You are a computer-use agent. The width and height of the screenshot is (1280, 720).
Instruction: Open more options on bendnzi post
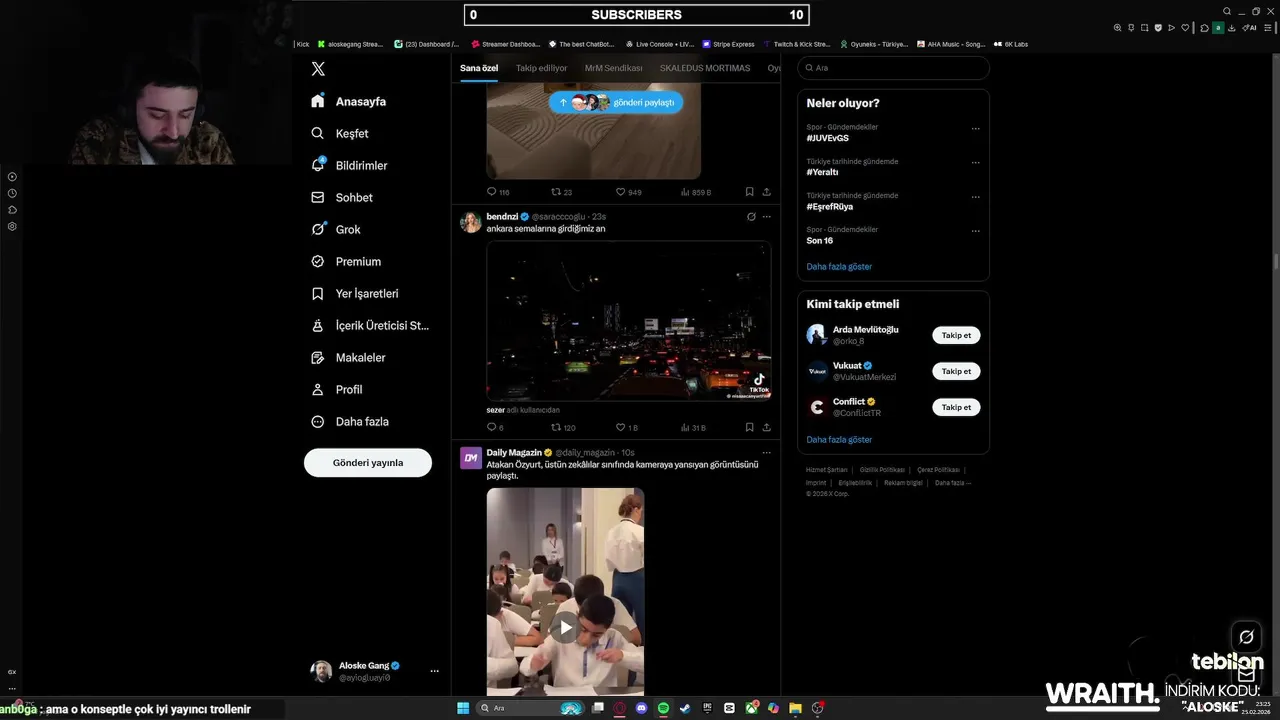[x=767, y=216]
